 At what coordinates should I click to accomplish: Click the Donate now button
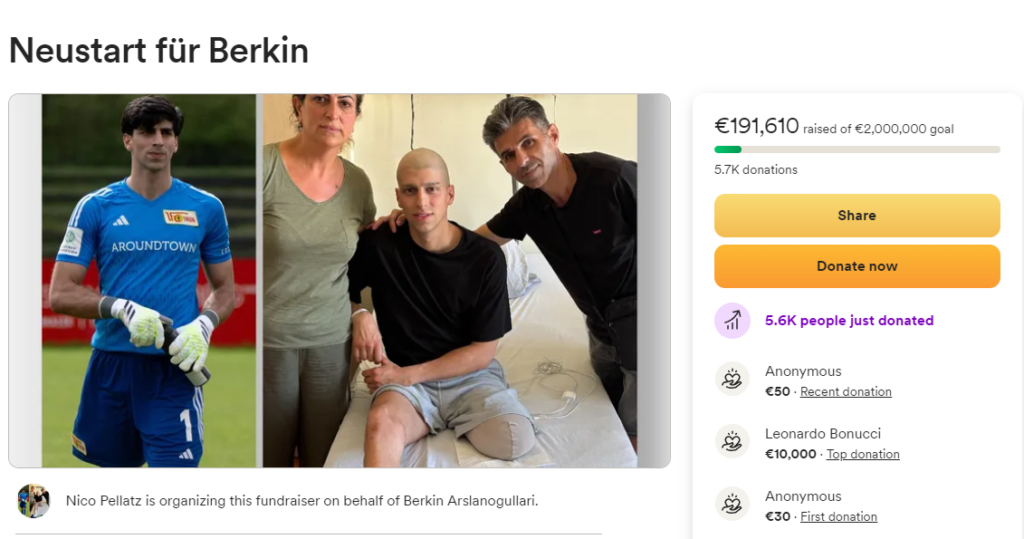(x=857, y=266)
